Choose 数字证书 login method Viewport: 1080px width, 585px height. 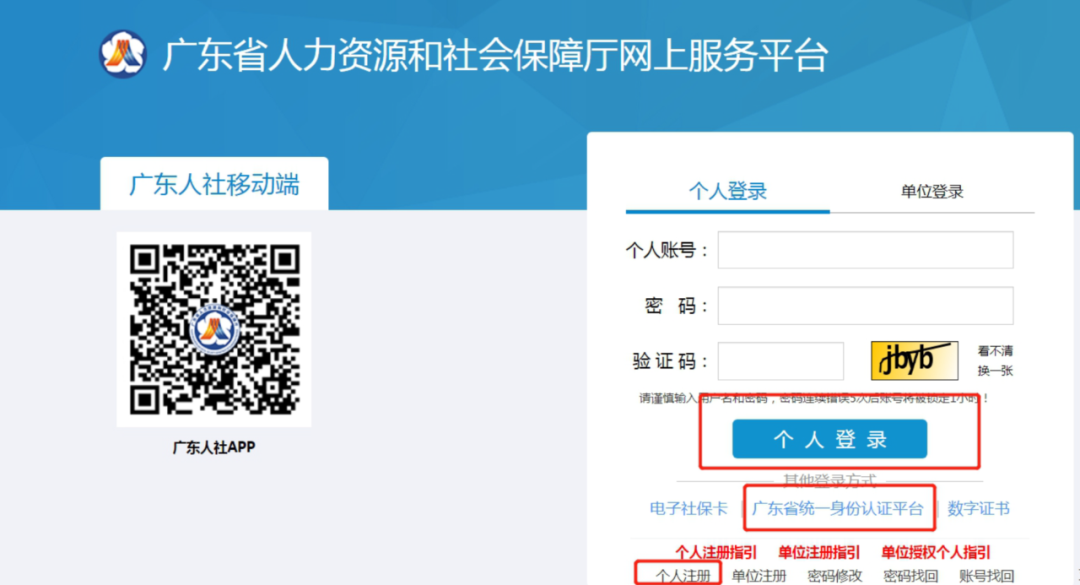click(x=978, y=508)
